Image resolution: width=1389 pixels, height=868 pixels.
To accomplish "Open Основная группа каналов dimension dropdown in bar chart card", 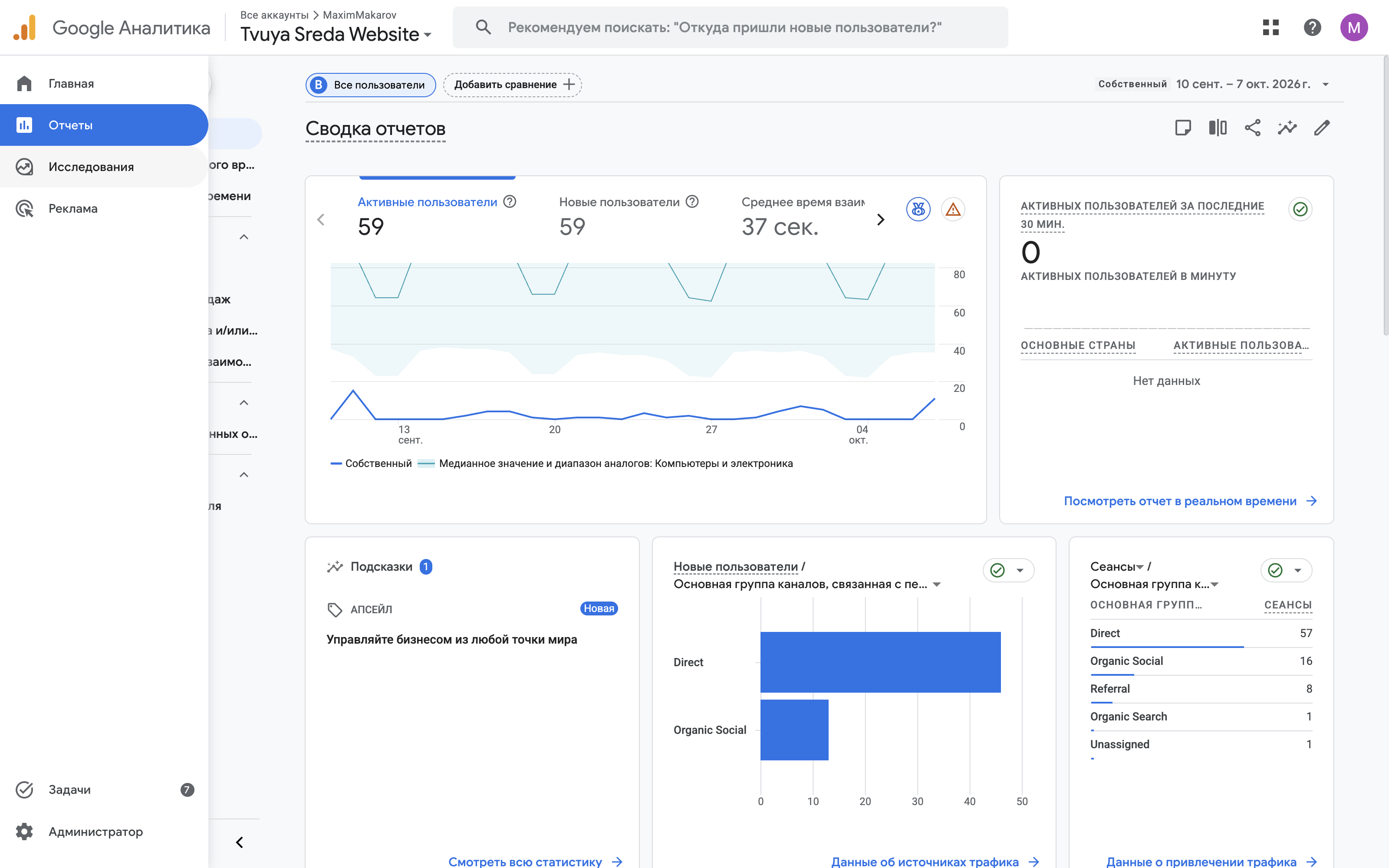I will click(807, 584).
